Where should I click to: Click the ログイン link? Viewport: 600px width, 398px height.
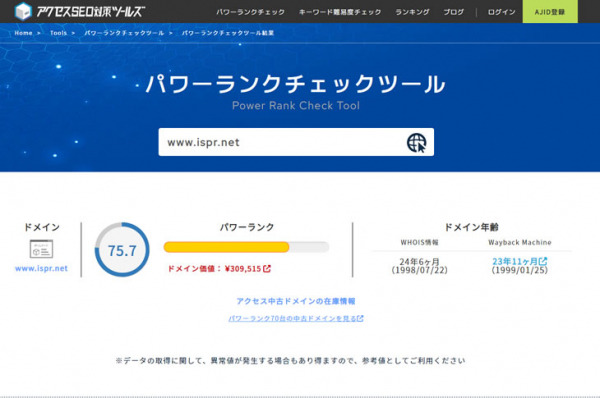pyautogui.click(x=501, y=12)
